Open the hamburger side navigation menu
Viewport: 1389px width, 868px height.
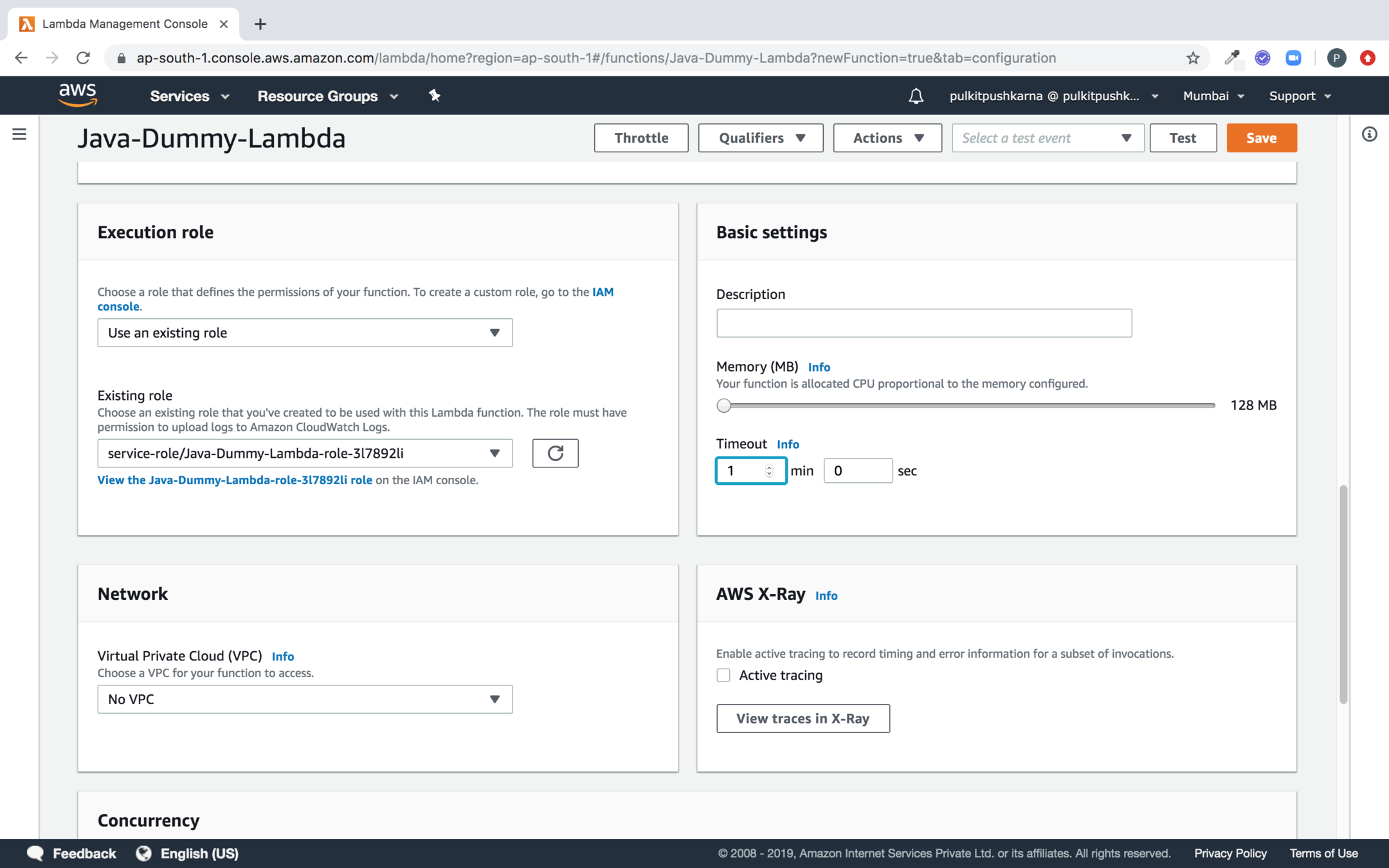pos(19,134)
